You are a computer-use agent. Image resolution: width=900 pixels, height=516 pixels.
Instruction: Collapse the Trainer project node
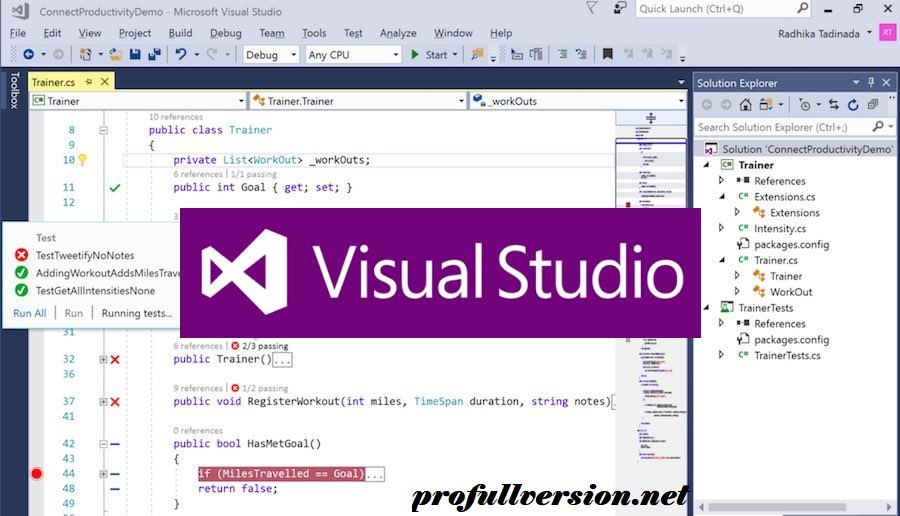click(x=707, y=165)
